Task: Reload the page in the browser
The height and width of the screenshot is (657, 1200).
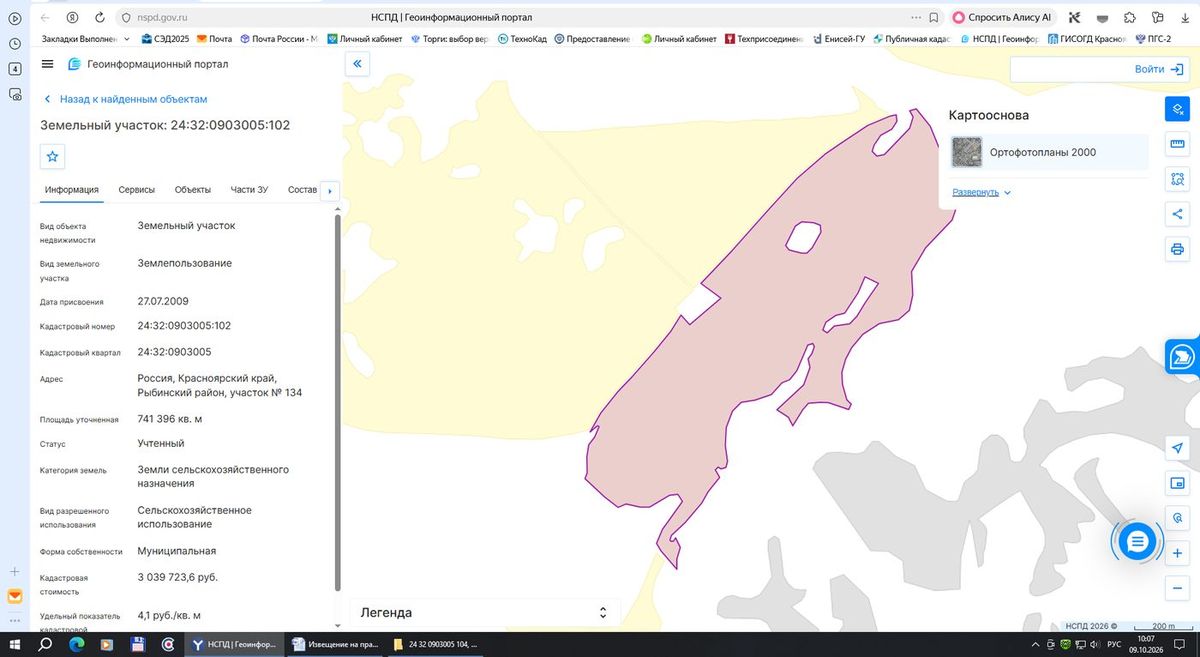Action: (x=100, y=17)
